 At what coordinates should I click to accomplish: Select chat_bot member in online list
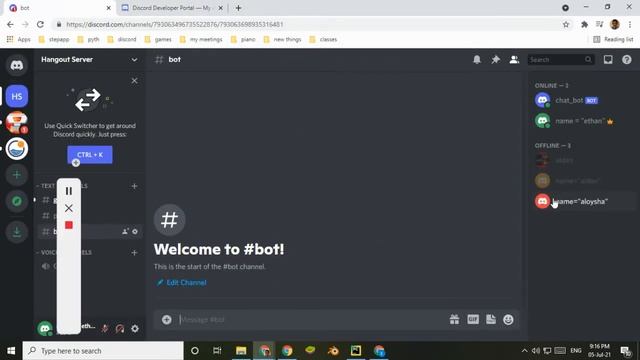(584, 100)
